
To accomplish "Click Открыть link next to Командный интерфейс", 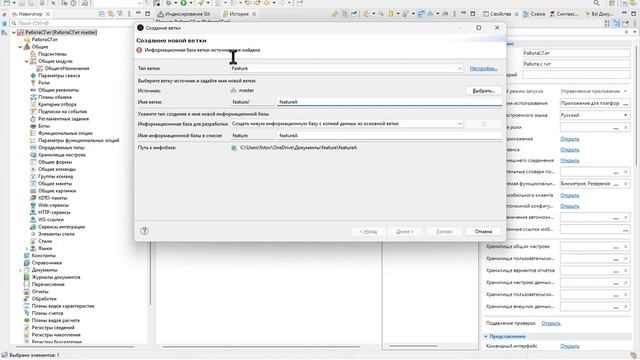I will [x=569, y=346].
